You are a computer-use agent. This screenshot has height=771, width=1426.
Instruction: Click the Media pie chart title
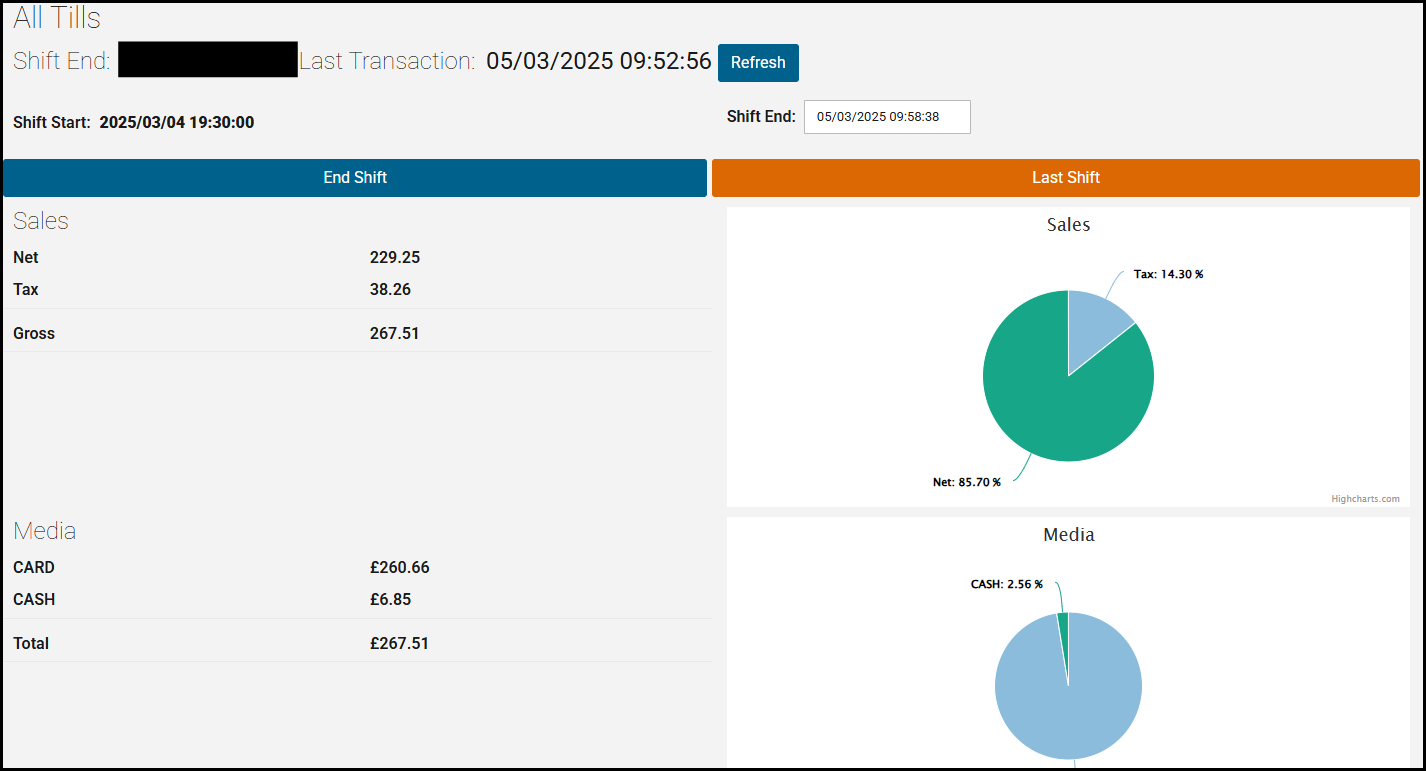pyautogui.click(x=1068, y=535)
